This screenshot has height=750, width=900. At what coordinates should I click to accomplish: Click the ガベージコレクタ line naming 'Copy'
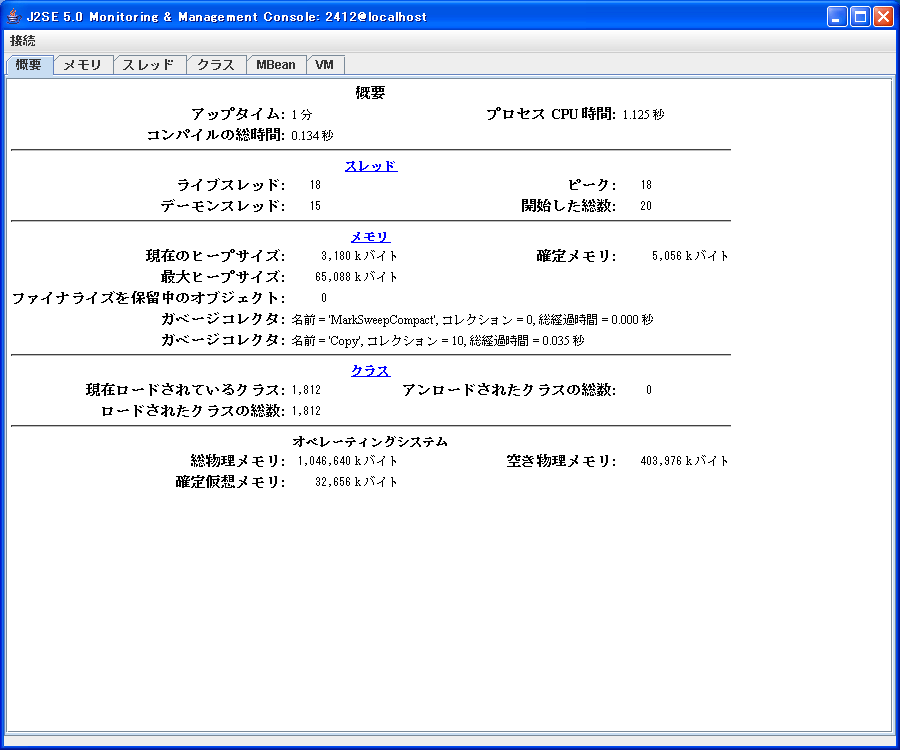click(x=438, y=341)
